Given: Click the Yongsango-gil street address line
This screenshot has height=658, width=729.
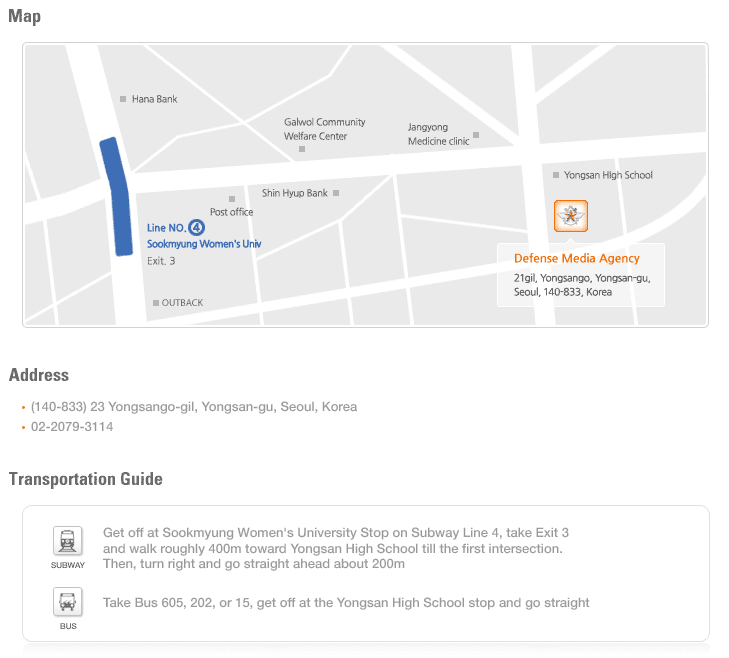Looking at the screenshot, I should click(194, 406).
